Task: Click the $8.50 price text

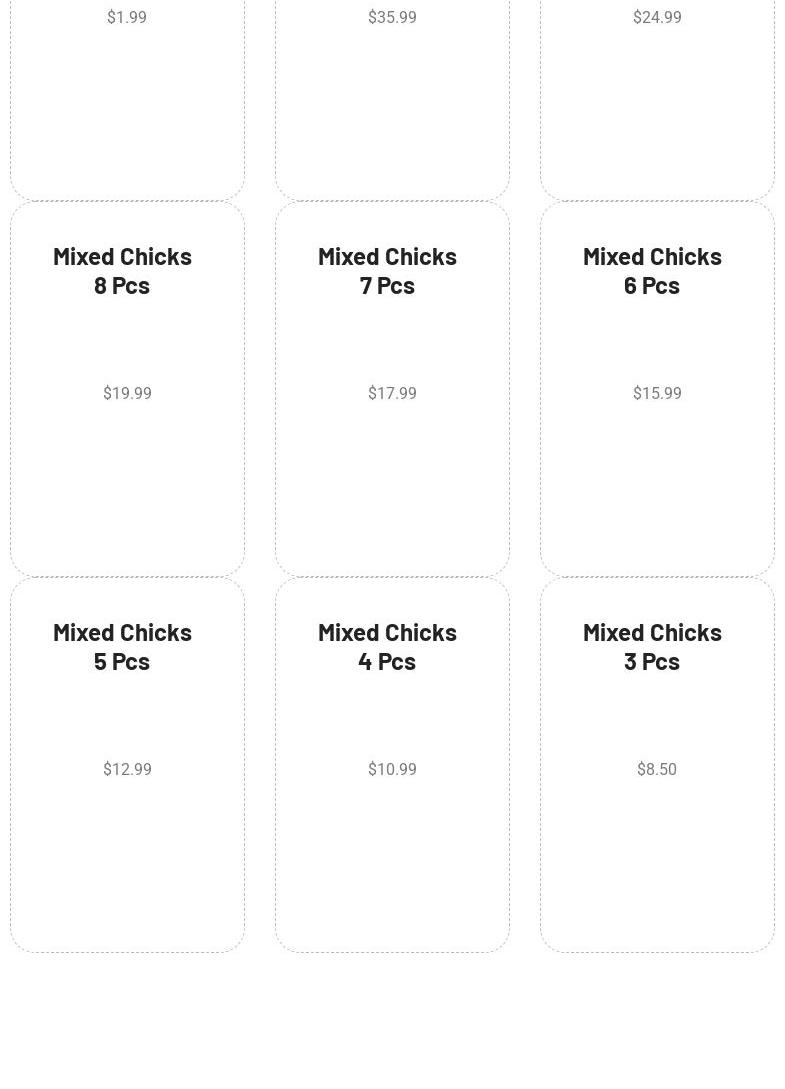Action: pos(657,769)
